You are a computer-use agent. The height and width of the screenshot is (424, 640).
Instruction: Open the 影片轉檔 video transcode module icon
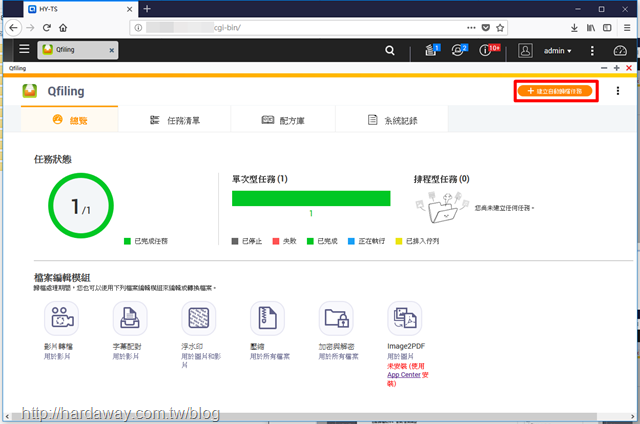click(61, 318)
